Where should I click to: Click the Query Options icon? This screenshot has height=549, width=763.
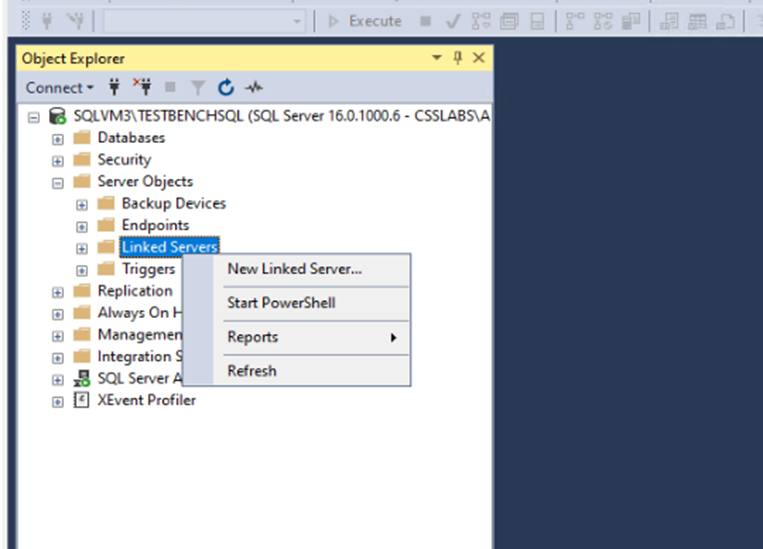point(509,21)
